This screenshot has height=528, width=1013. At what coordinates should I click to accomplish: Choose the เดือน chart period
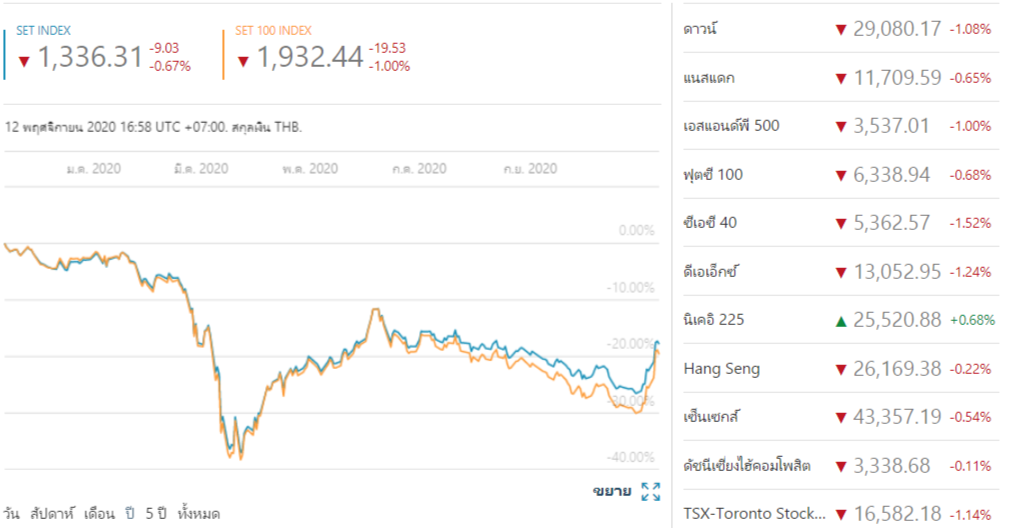(99, 515)
